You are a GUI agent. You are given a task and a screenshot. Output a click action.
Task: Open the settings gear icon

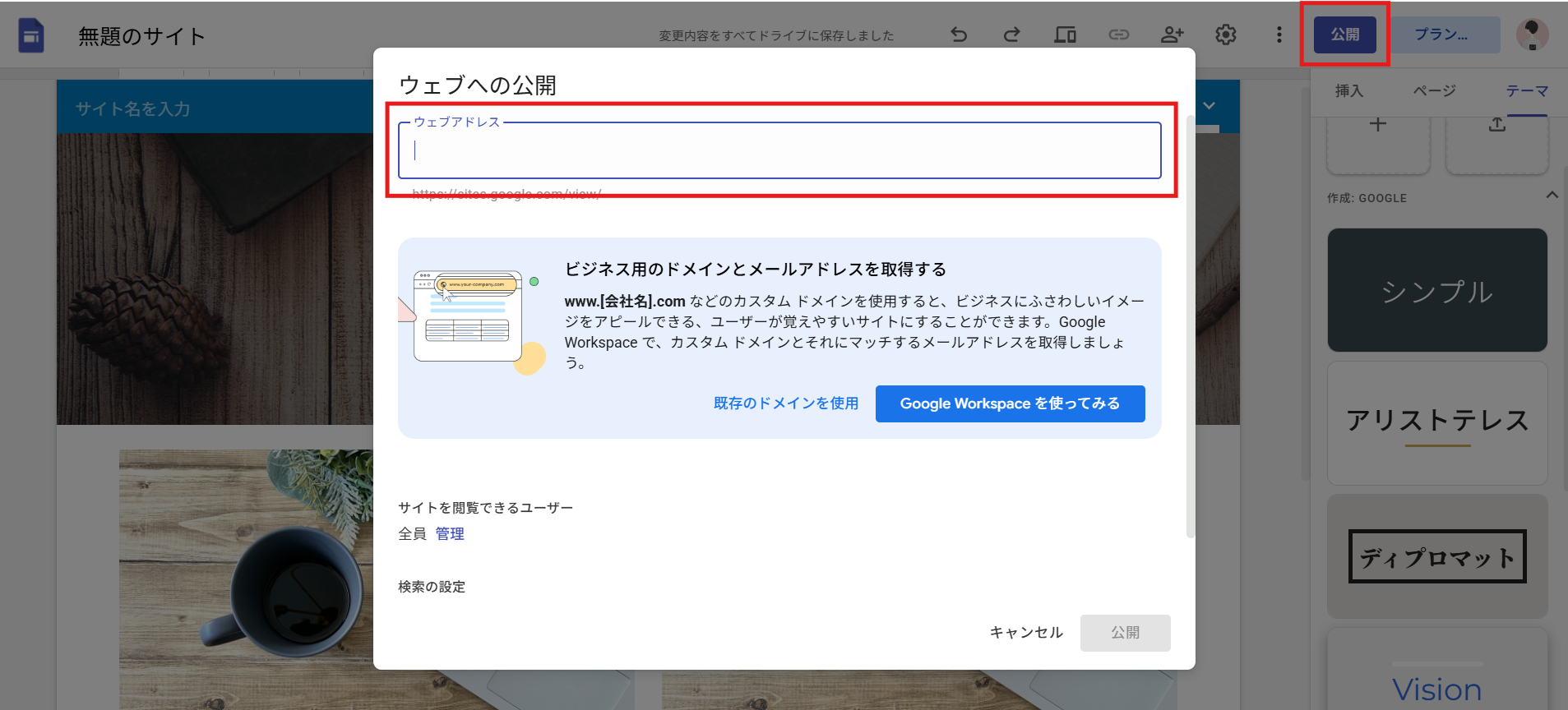1226,35
